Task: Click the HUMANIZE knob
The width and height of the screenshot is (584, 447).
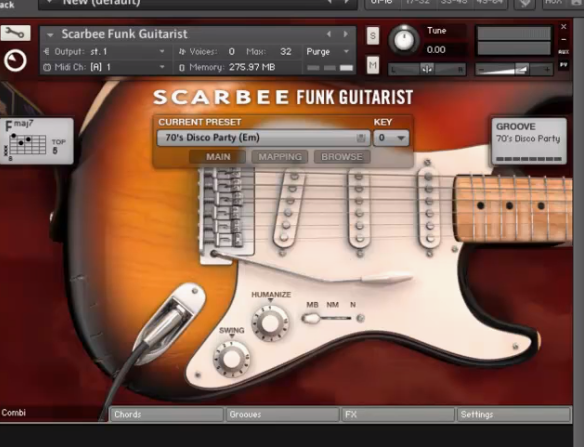Action: pos(270,323)
